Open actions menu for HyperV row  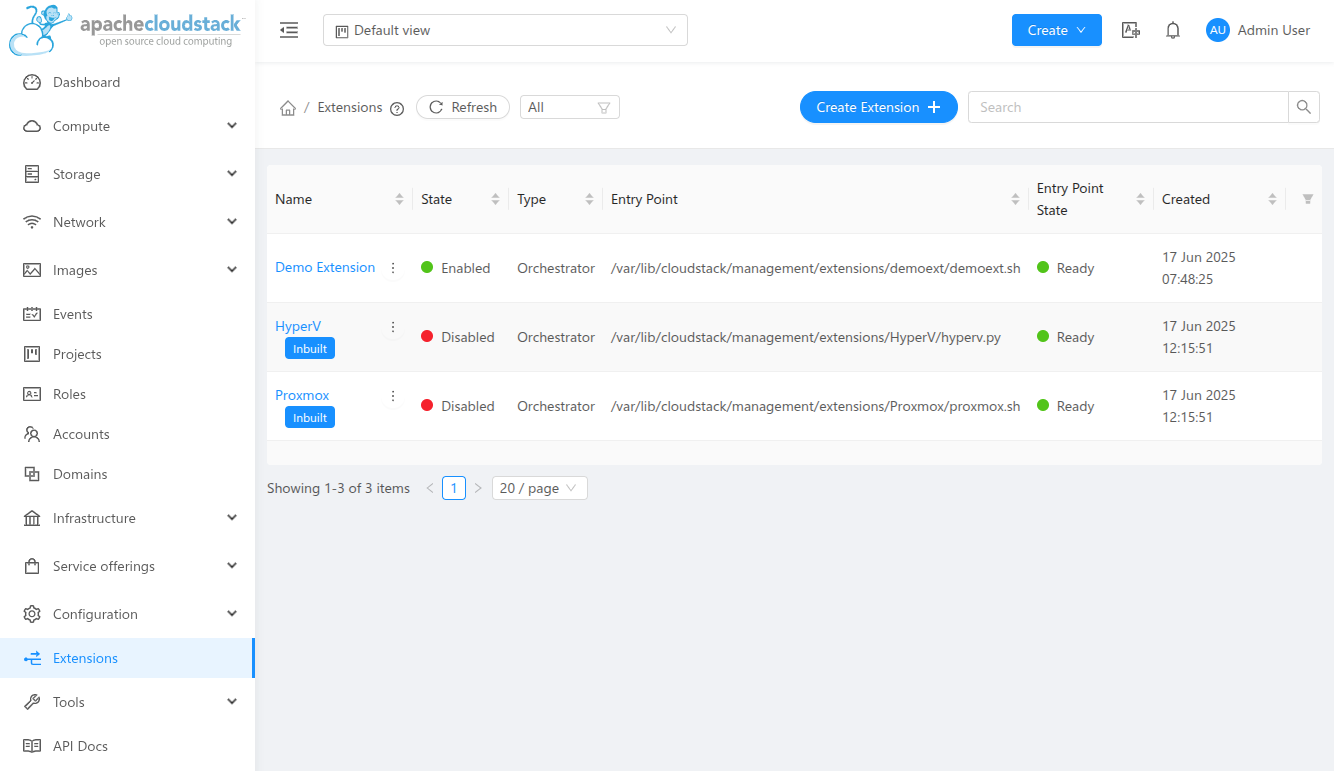point(393,327)
